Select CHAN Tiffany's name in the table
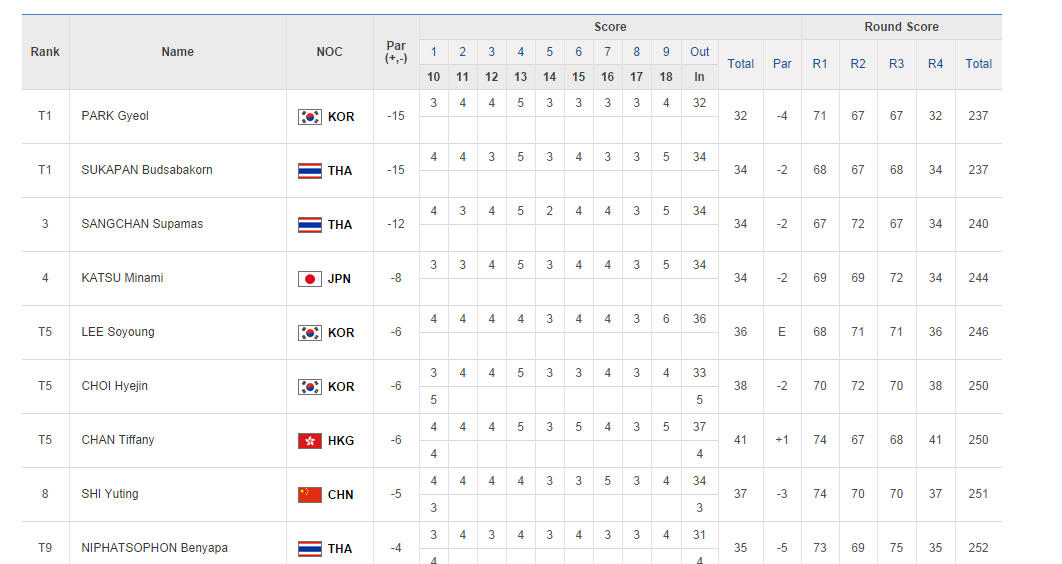The height and width of the screenshot is (564, 1062). point(118,440)
